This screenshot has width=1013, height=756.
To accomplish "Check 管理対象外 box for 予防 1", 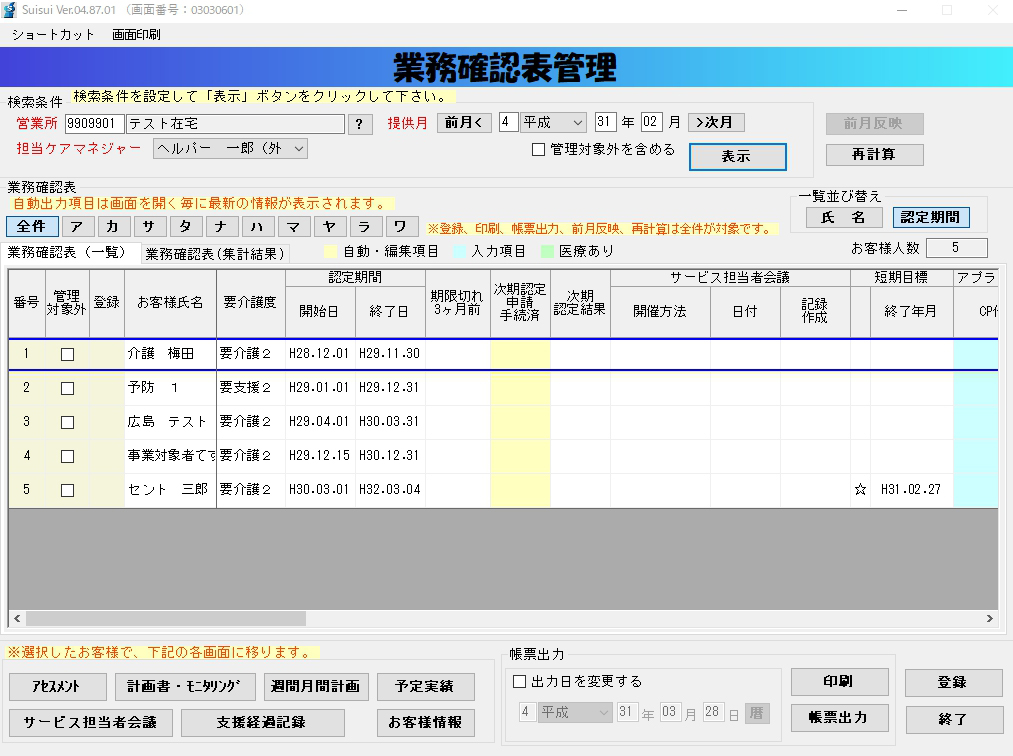I will point(67,388).
